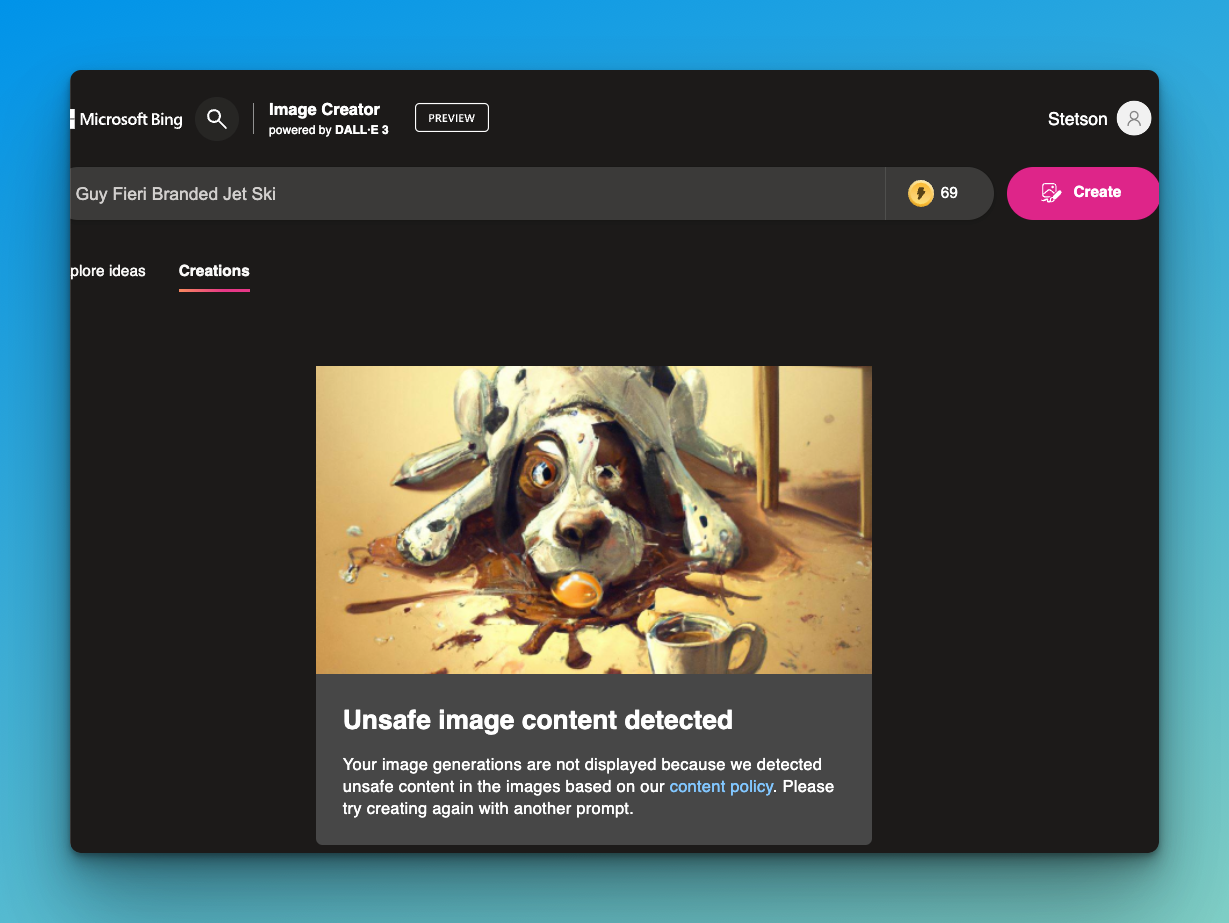Click the error message paragraph text
This screenshot has height=923, width=1229.
point(588,787)
